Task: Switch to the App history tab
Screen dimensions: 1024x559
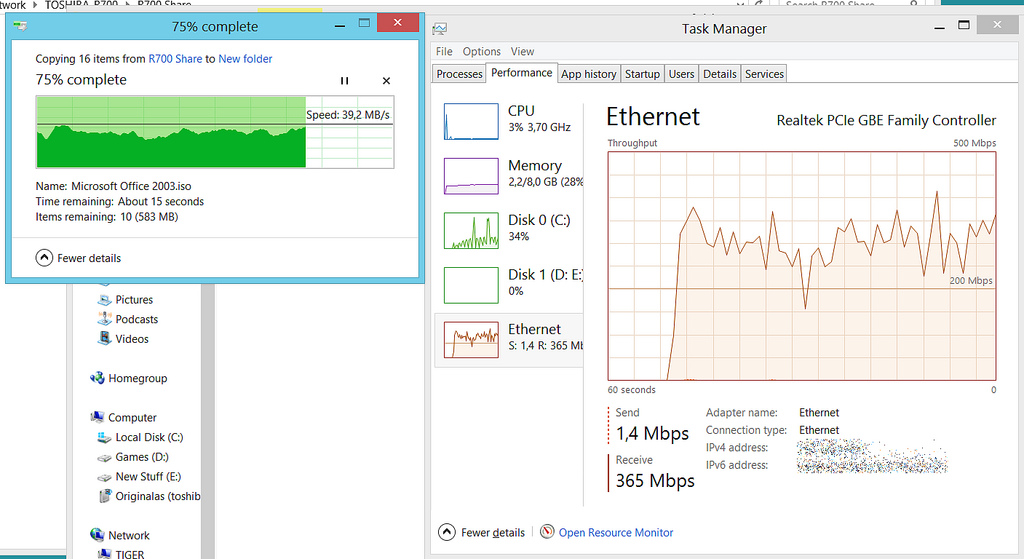Action: (x=588, y=74)
